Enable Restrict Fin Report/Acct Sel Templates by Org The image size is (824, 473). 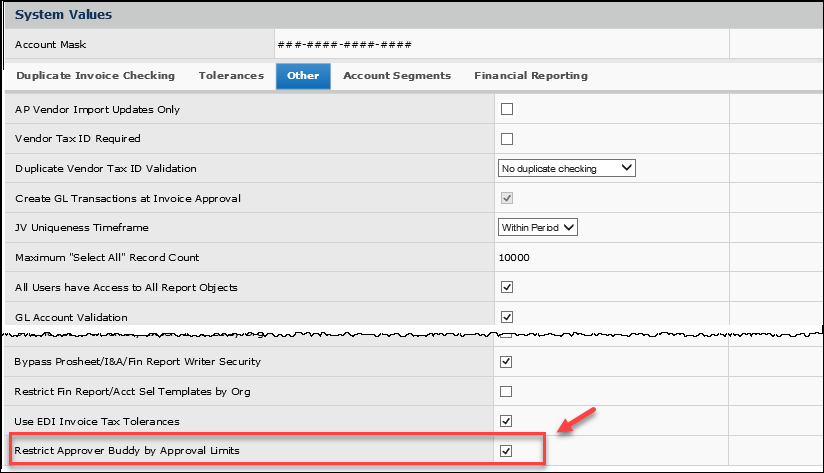click(506, 391)
